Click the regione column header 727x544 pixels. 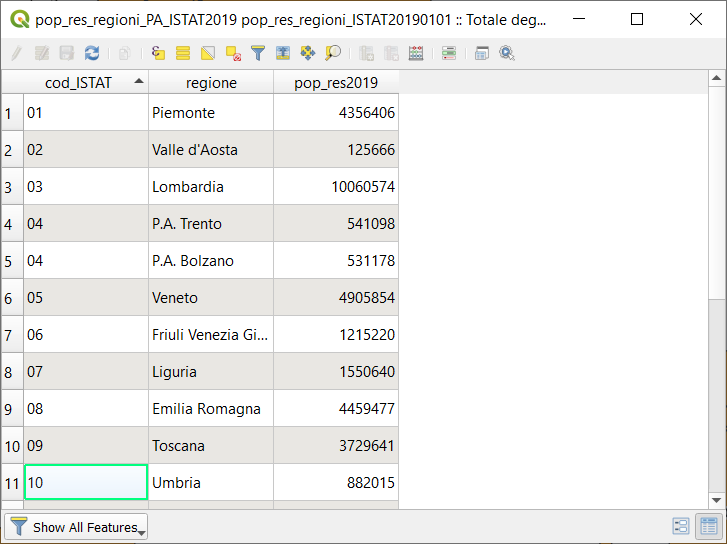click(211, 83)
